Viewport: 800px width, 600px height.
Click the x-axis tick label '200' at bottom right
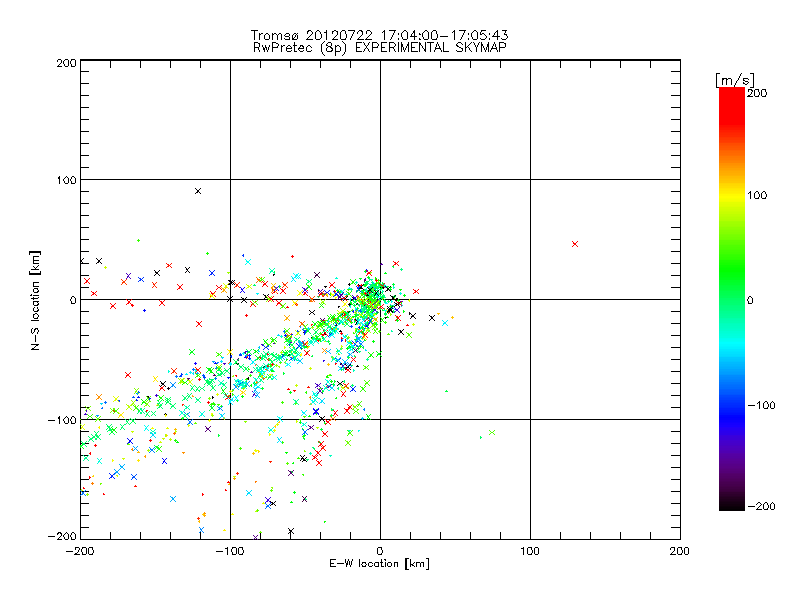click(x=680, y=551)
